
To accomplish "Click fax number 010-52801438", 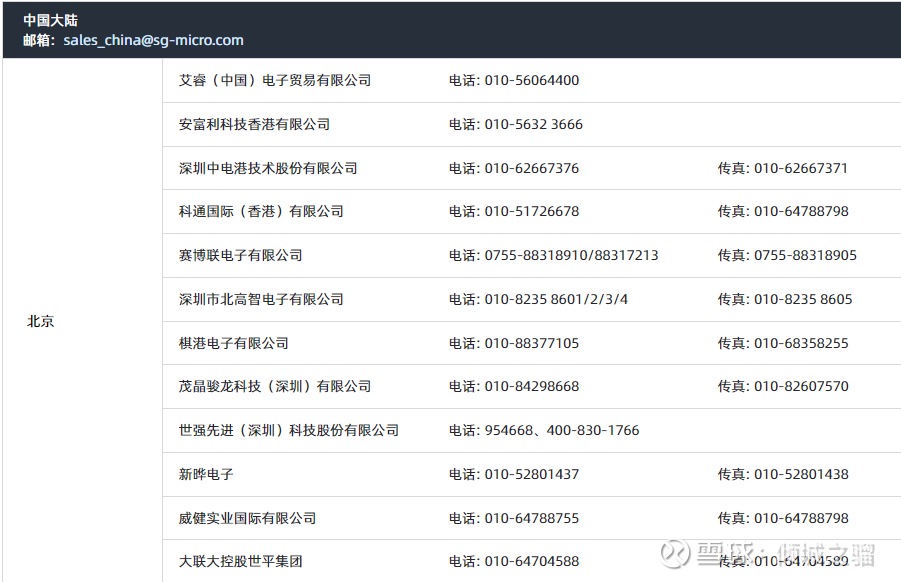I will point(801,474).
